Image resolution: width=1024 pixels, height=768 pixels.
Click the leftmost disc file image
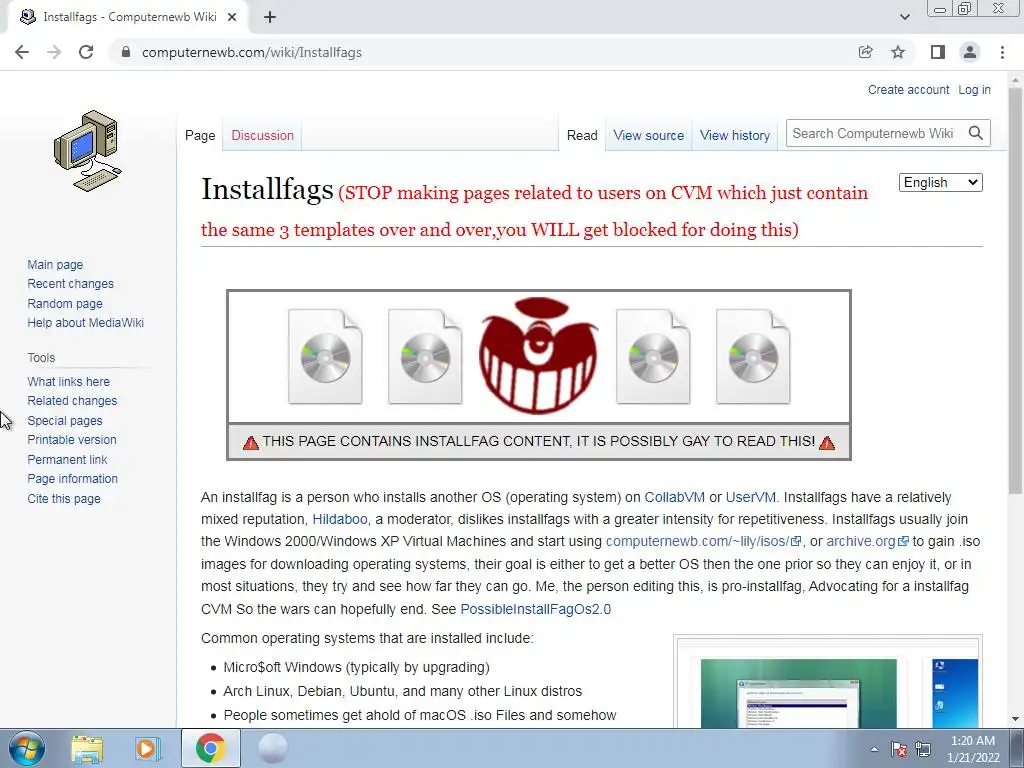[x=325, y=357]
